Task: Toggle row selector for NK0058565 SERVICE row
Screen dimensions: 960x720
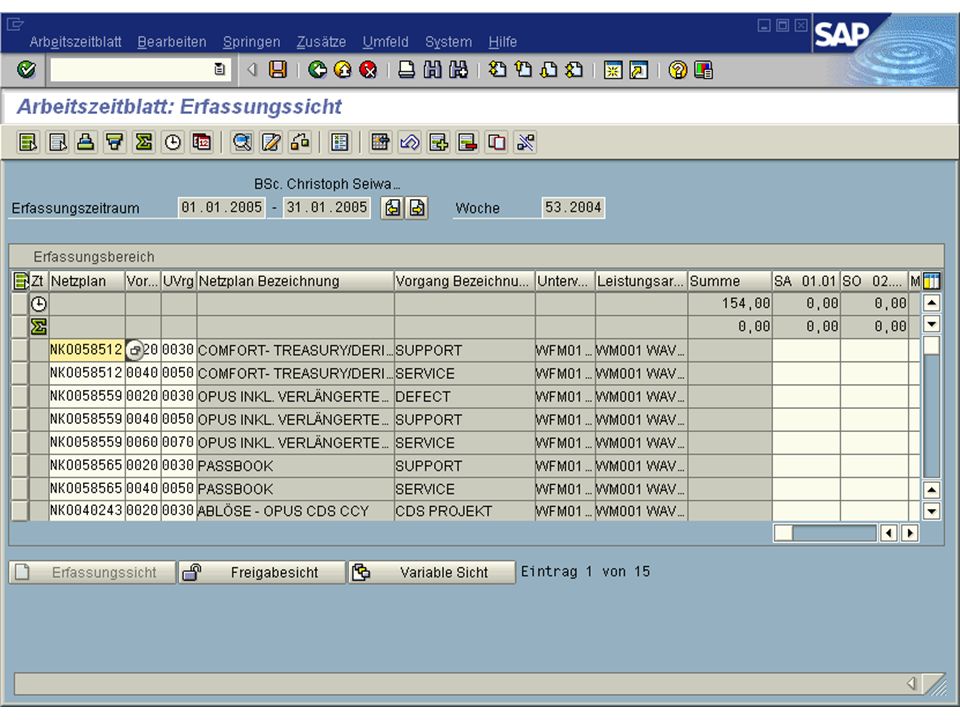Action: coord(20,489)
